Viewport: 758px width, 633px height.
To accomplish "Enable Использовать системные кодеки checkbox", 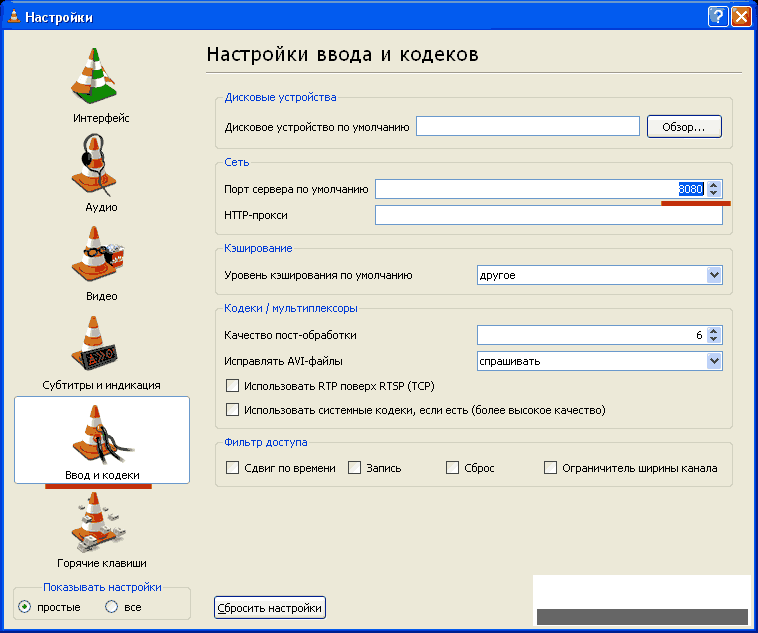I will tap(233, 410).
